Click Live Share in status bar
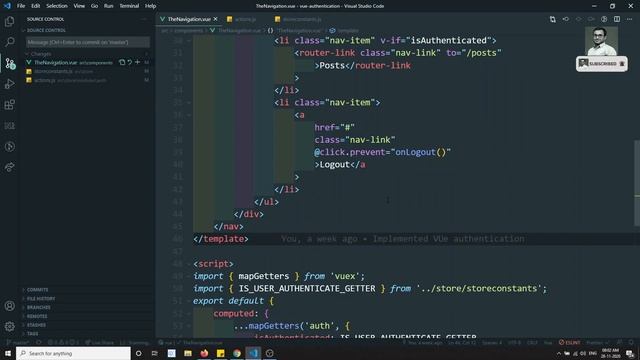The width and height of the screenshot is (640, 360). [100, 342]
